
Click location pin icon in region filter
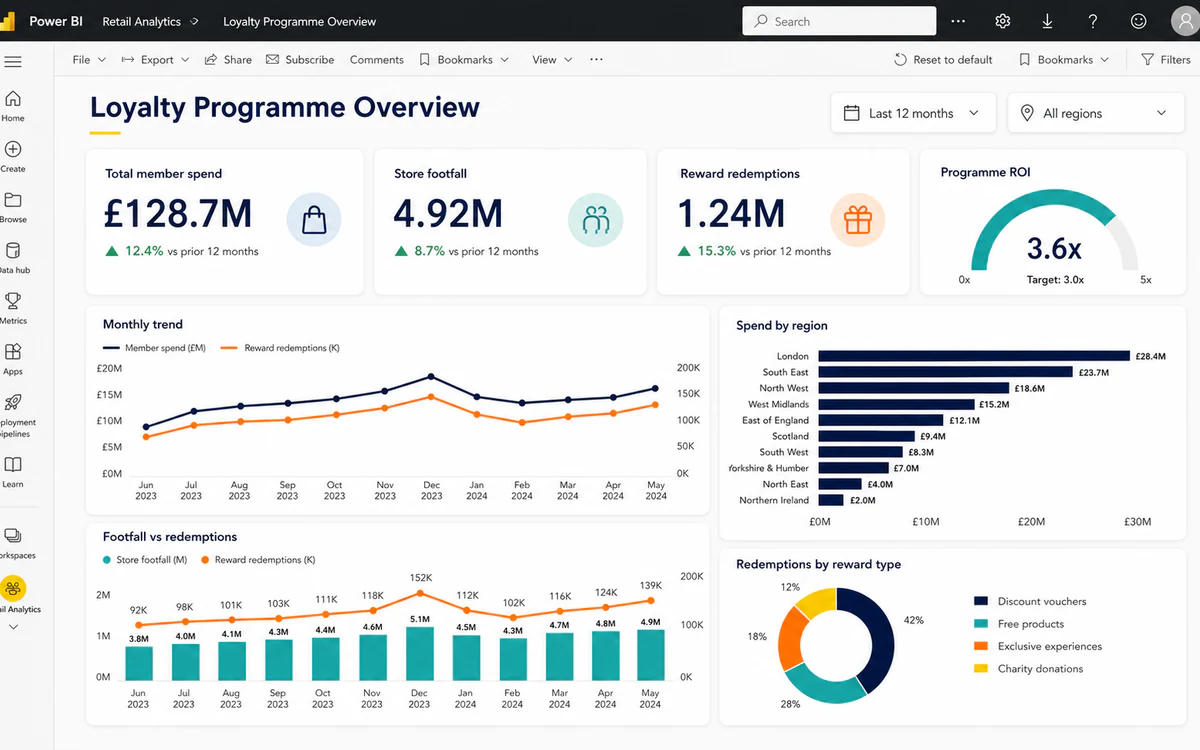coord(1027,113)
